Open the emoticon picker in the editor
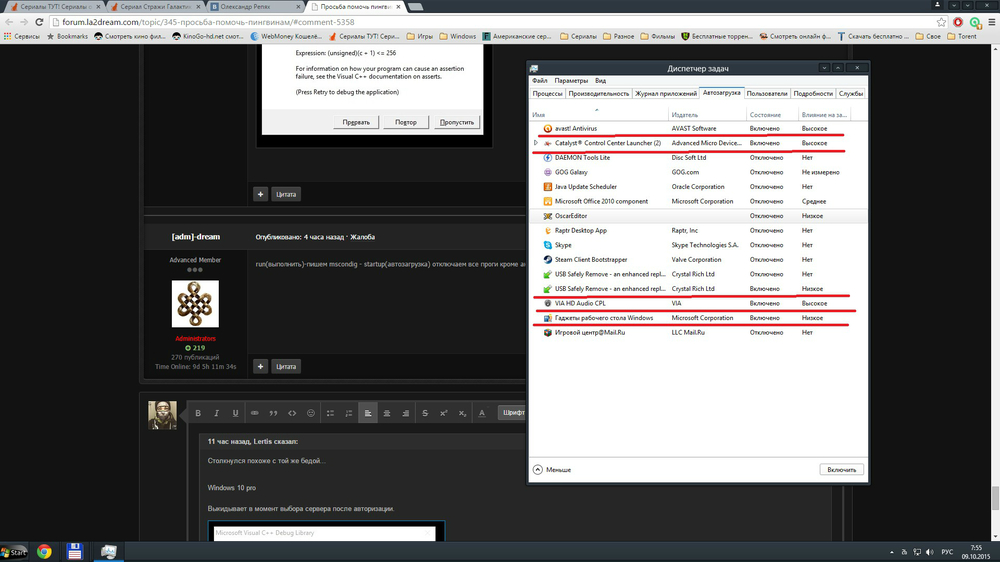This screenshot has height=562, width=1000. pos(311,413)
